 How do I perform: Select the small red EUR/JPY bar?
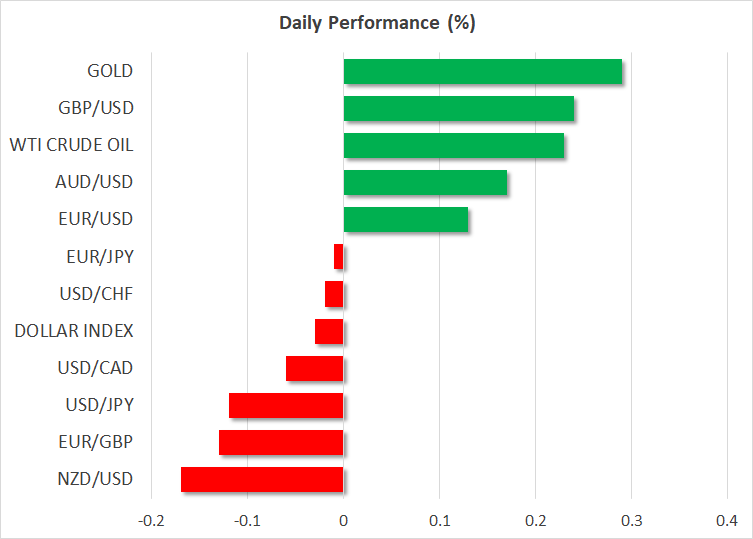[339, 257]
